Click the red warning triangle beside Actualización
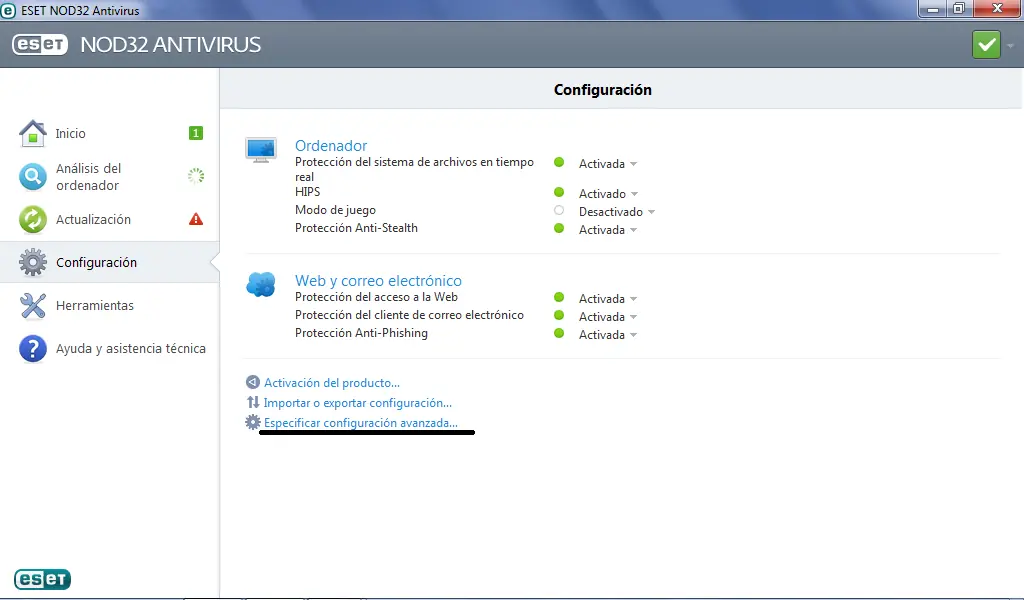 pyautogui.click(x=196, y=219)
